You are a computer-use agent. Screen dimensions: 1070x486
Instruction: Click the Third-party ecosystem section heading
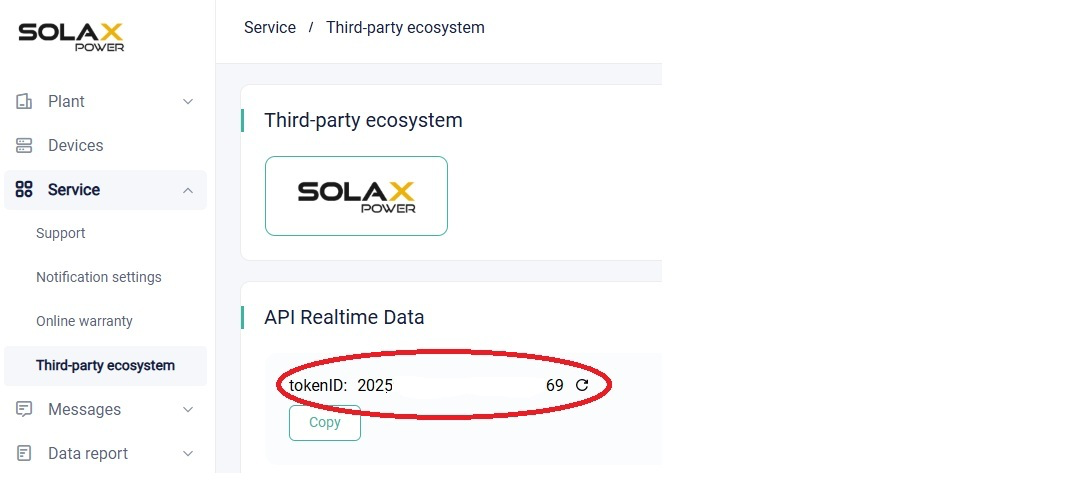pos(364,120)
